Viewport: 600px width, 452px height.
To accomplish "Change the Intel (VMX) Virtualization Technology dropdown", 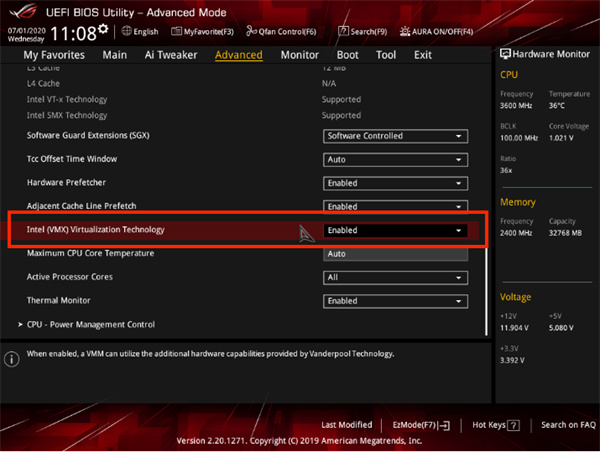I will 396,230.
